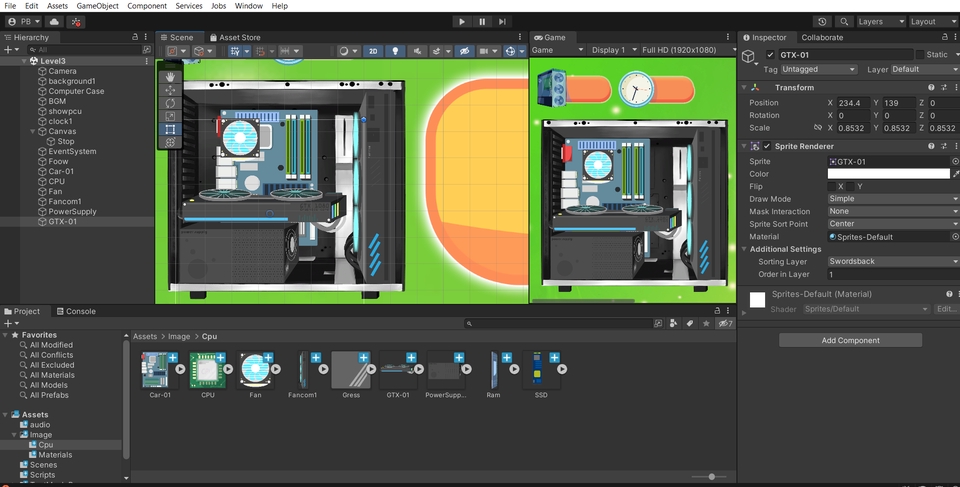Collapse the Transform component
The height and width of the screenshot is (487, 960).
(x=744, y=88)
